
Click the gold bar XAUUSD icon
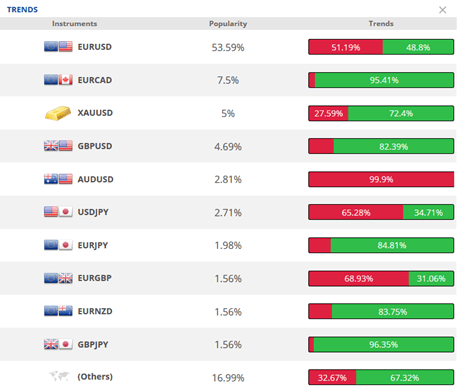click(58, 113)
